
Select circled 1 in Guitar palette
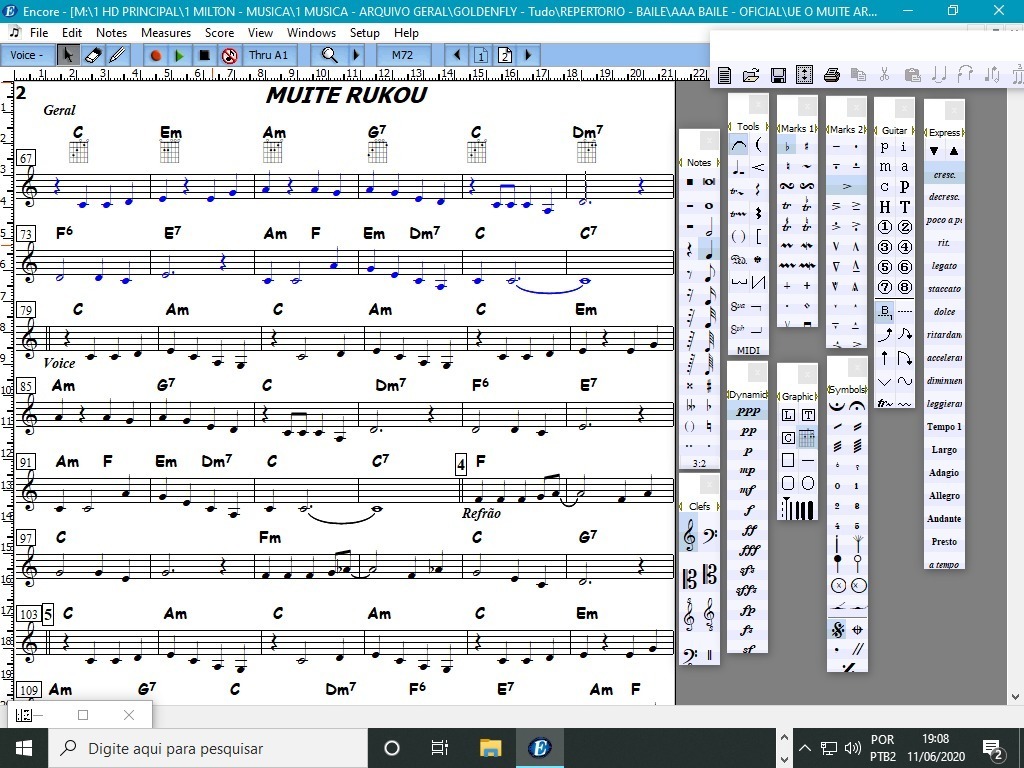pos(884,227)
